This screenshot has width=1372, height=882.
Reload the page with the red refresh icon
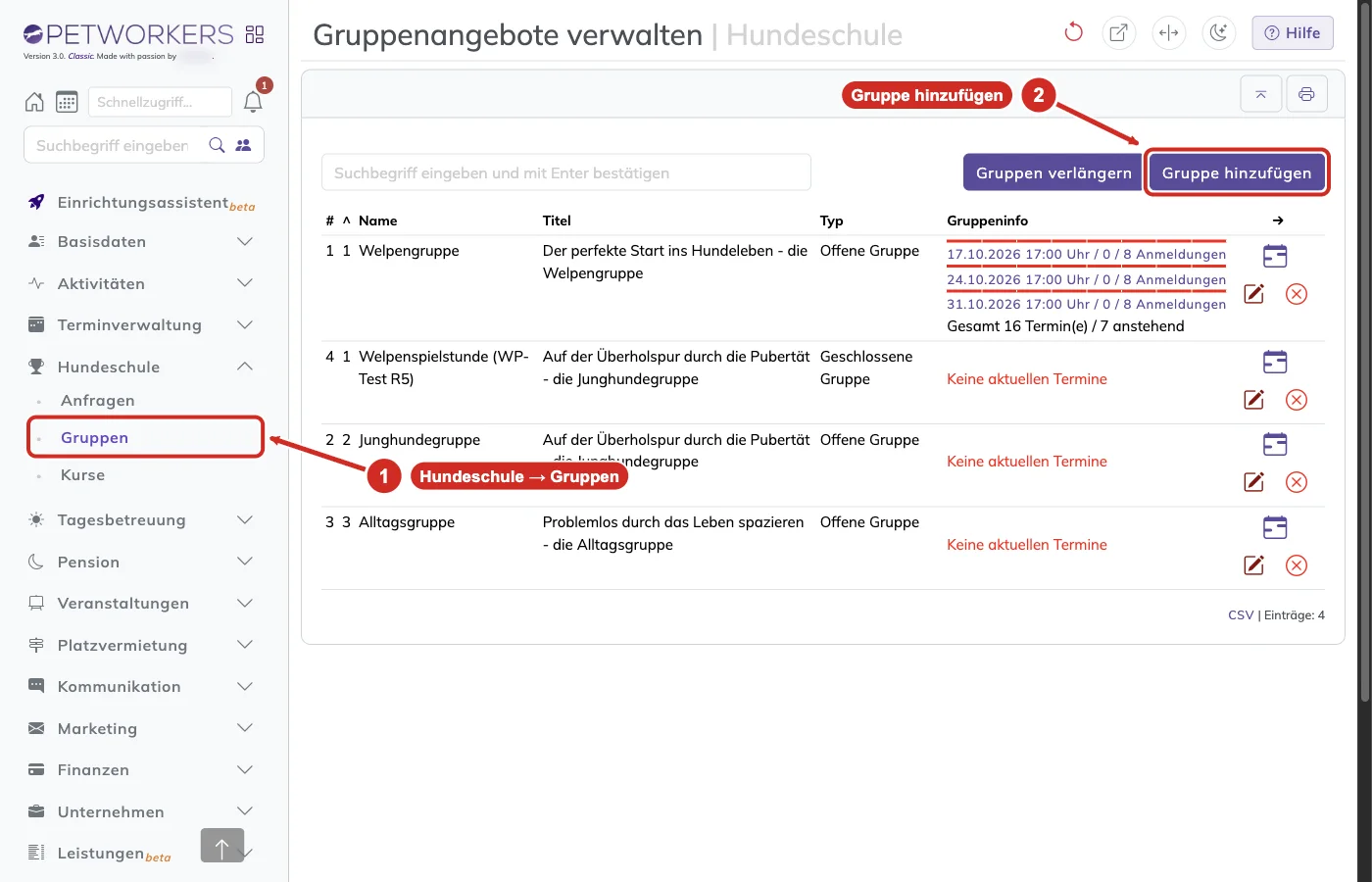(1073, 32)
